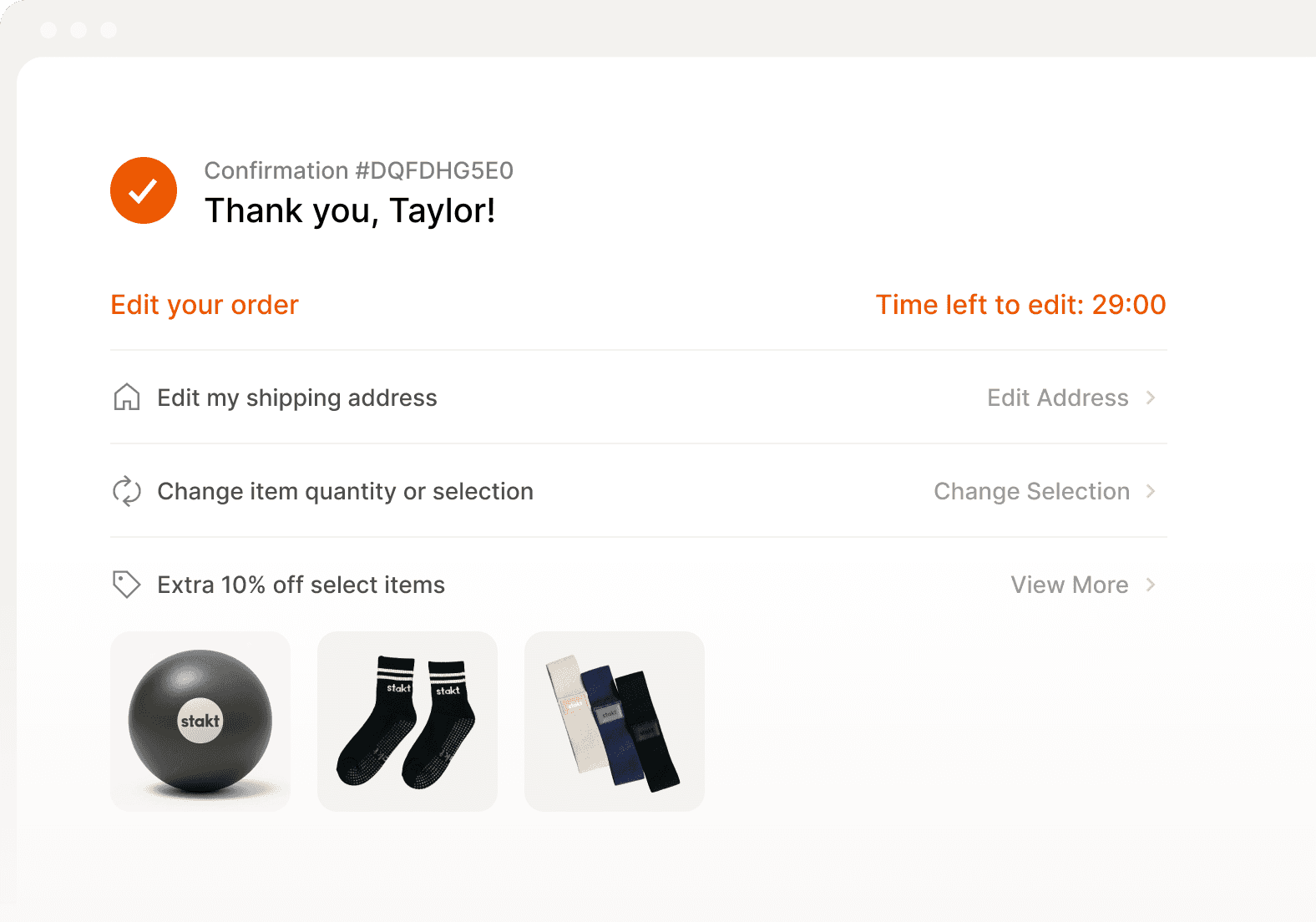Open the View More offers link
The width and height of the screenshot is (1316, 922).
tap(1069, 585)
